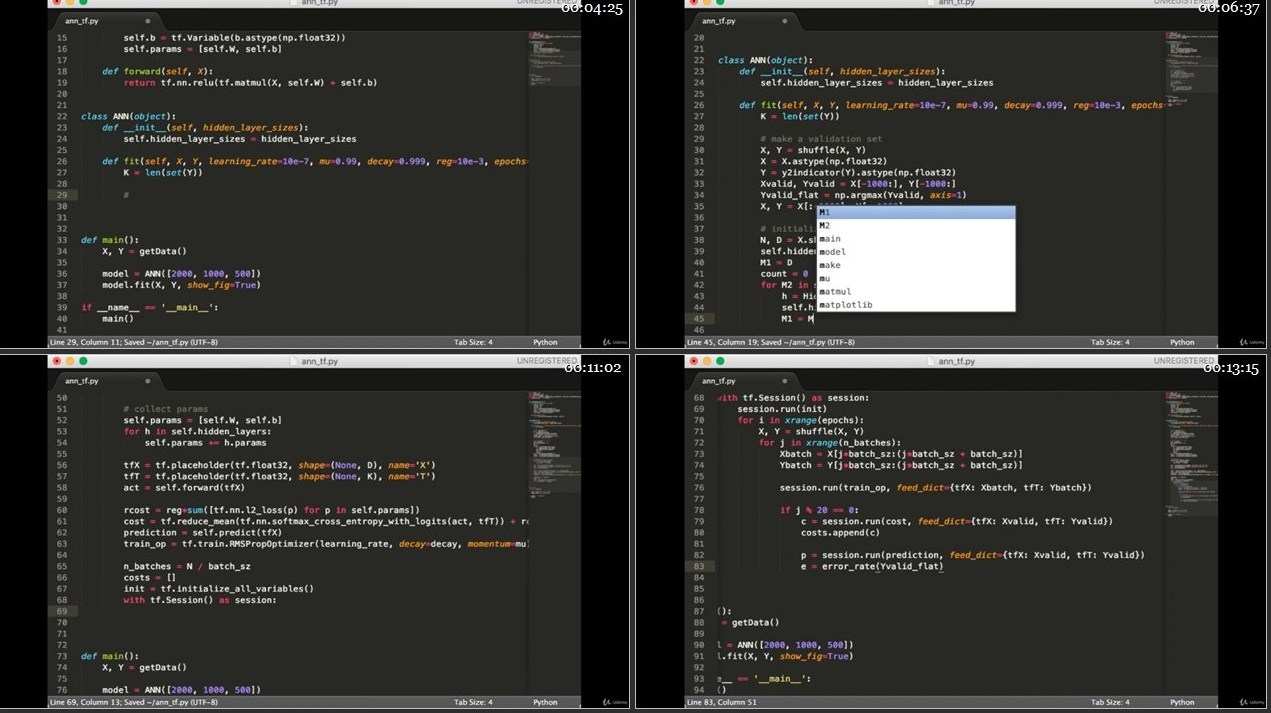
Task: Click line number 83 in Line 83 window gutter
Action: coord(698,566)
